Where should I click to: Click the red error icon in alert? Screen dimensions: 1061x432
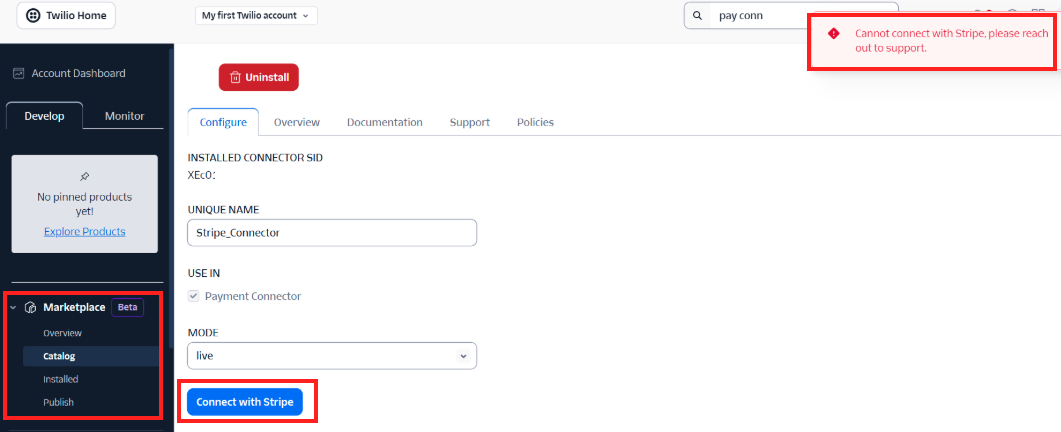click(x=834, y=33)
